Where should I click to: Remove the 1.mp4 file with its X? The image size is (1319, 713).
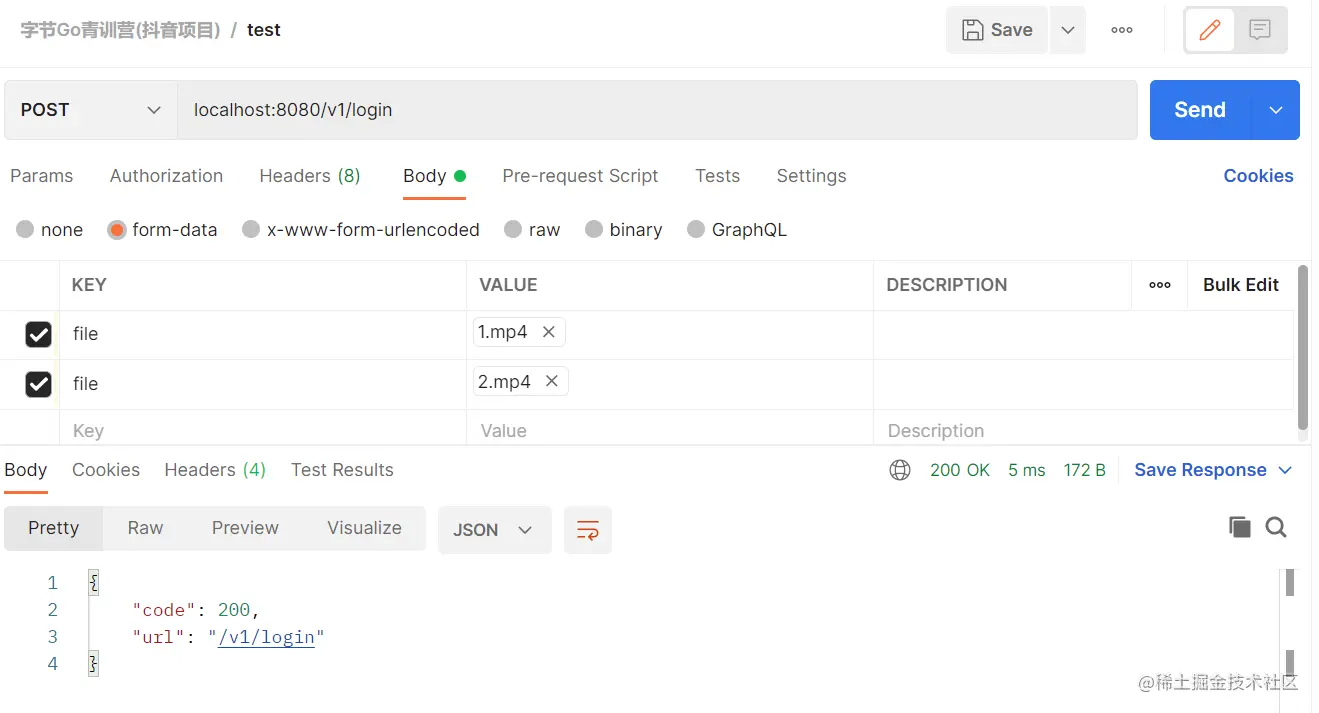pyautogui.click(x=548, y=332)
